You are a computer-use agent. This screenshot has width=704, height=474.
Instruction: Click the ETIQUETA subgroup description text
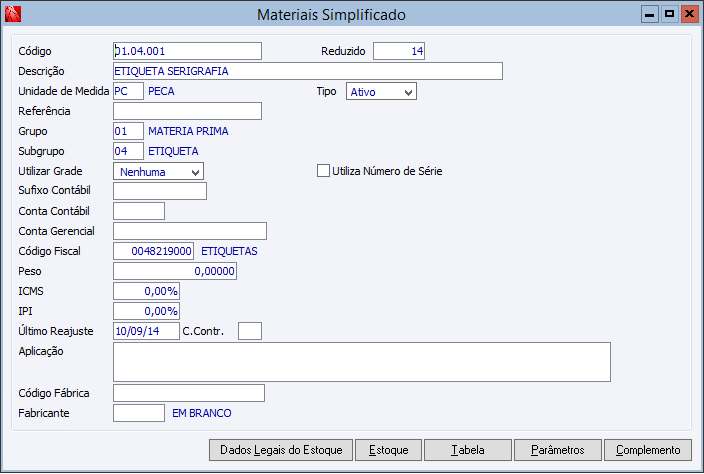point(173,151)
